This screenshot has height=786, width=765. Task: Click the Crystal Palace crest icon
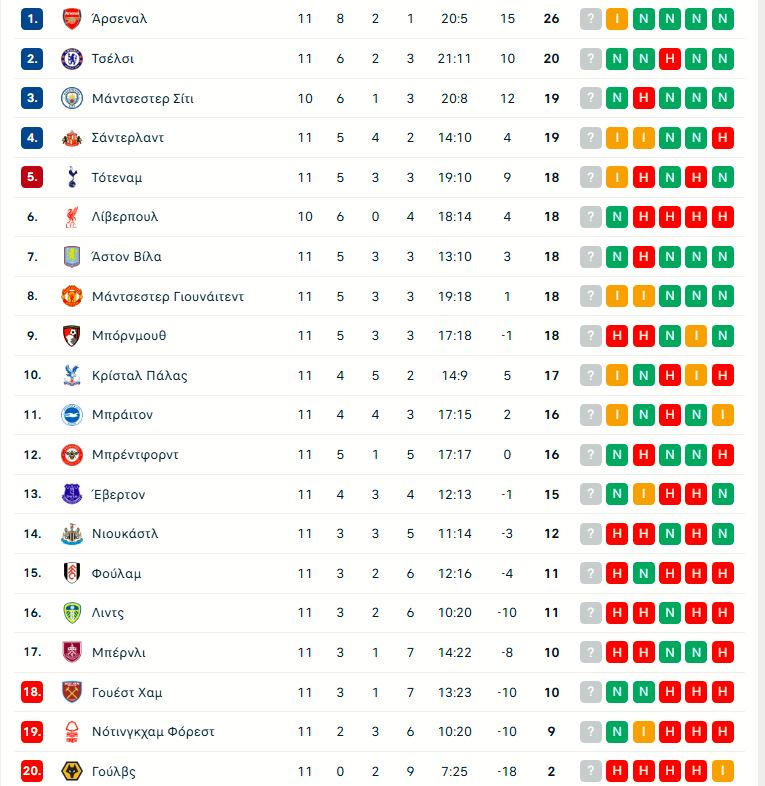coord(71,376)
